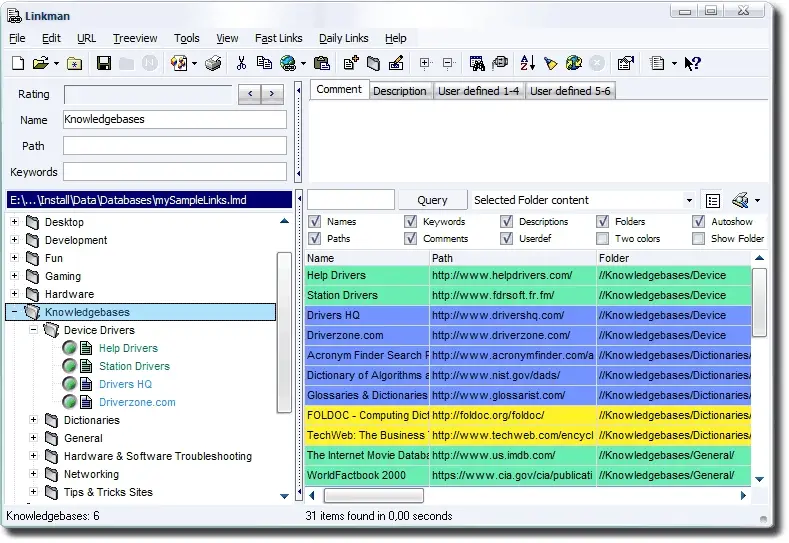
Task: Enable the Two colors checkbox
Action: 603,239
